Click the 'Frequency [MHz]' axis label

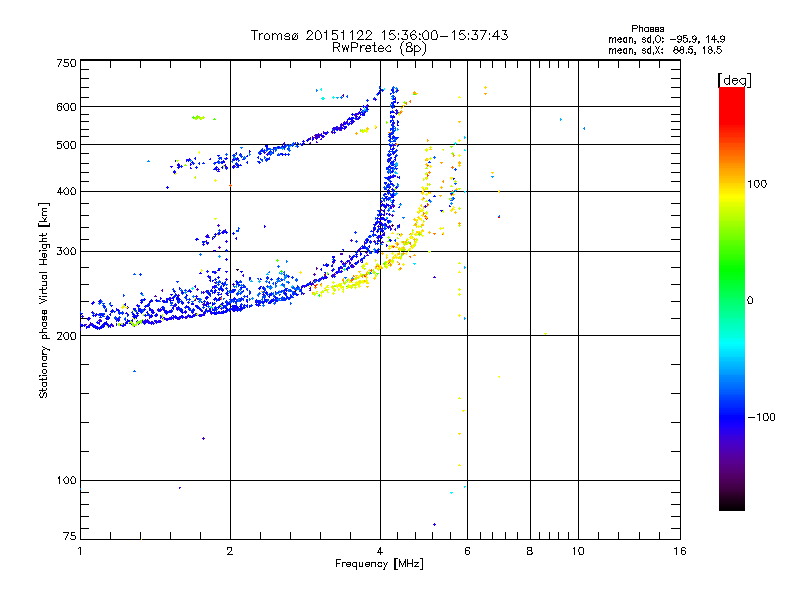tap(379, 564)
